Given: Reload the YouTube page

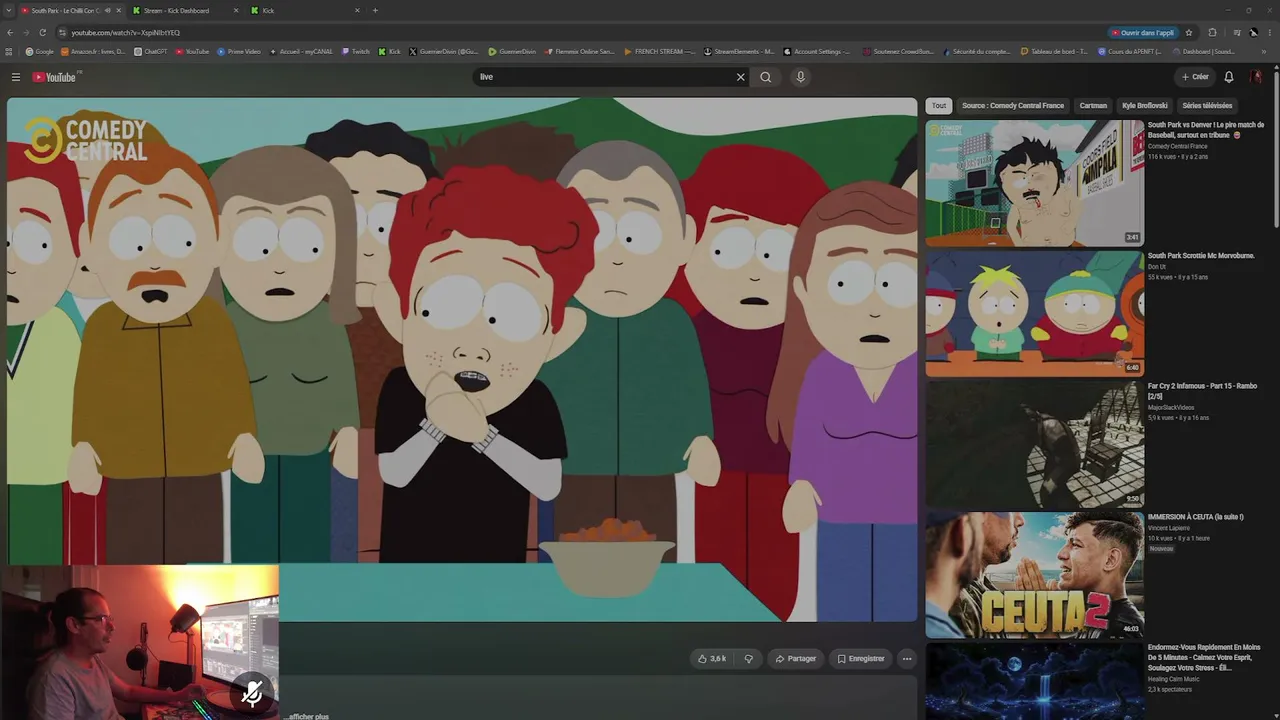Looking at the screenshot, I should (42, 32).
